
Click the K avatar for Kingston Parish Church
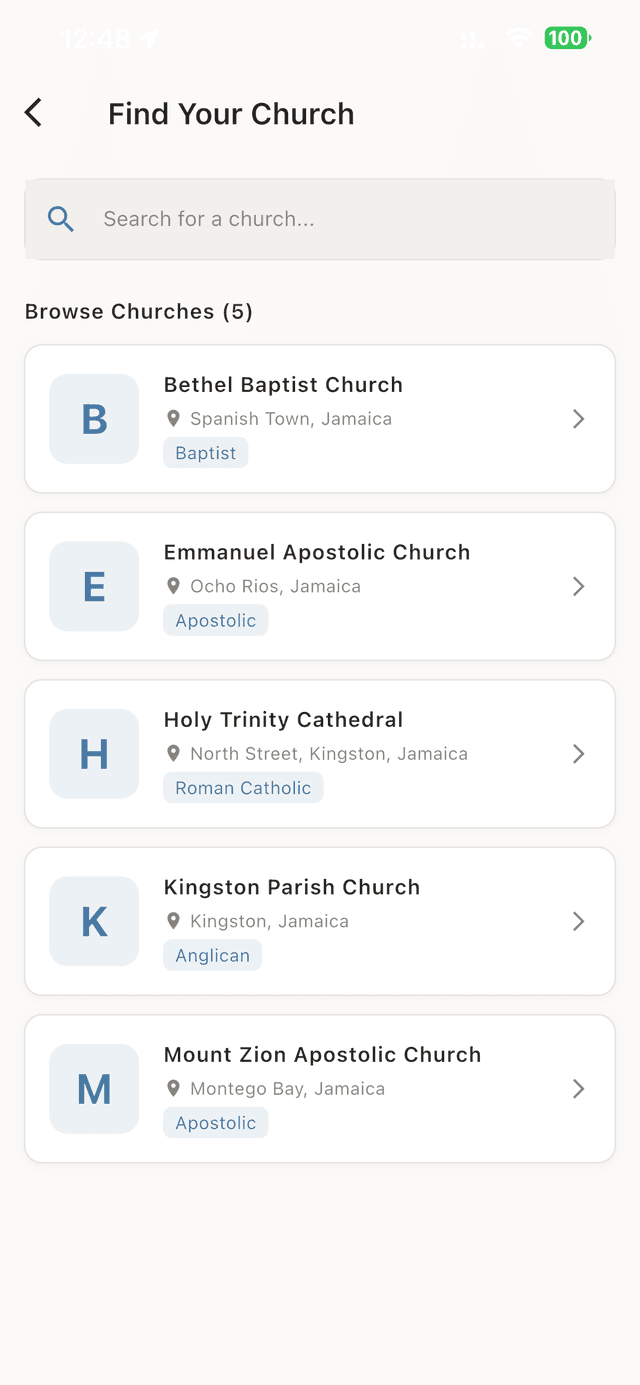pyautogui.click(x=94, y=921)
